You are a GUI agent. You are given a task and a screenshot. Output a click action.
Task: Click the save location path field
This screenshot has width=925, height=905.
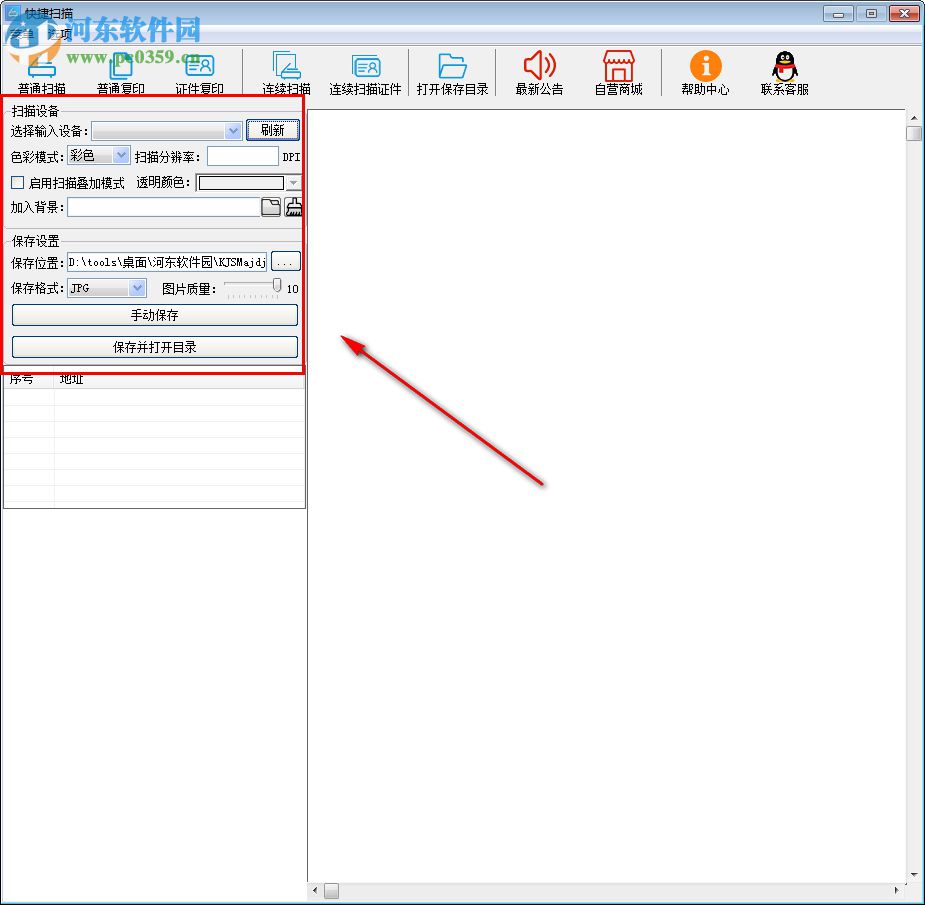pos(167,262)
